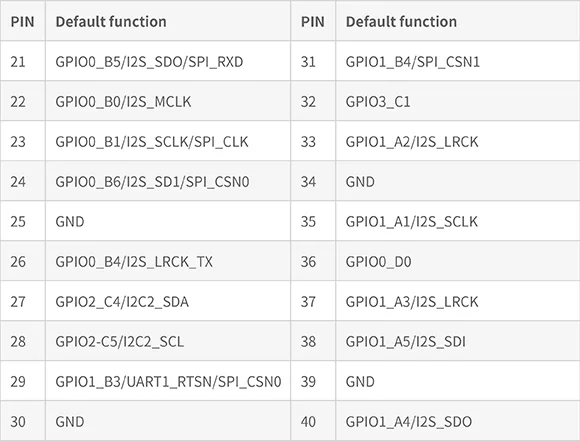This screenshot has width=580, height=441.
Task: Select the GPIO1_A1/I2S_SCLK cell
Action: coord(458,221)
